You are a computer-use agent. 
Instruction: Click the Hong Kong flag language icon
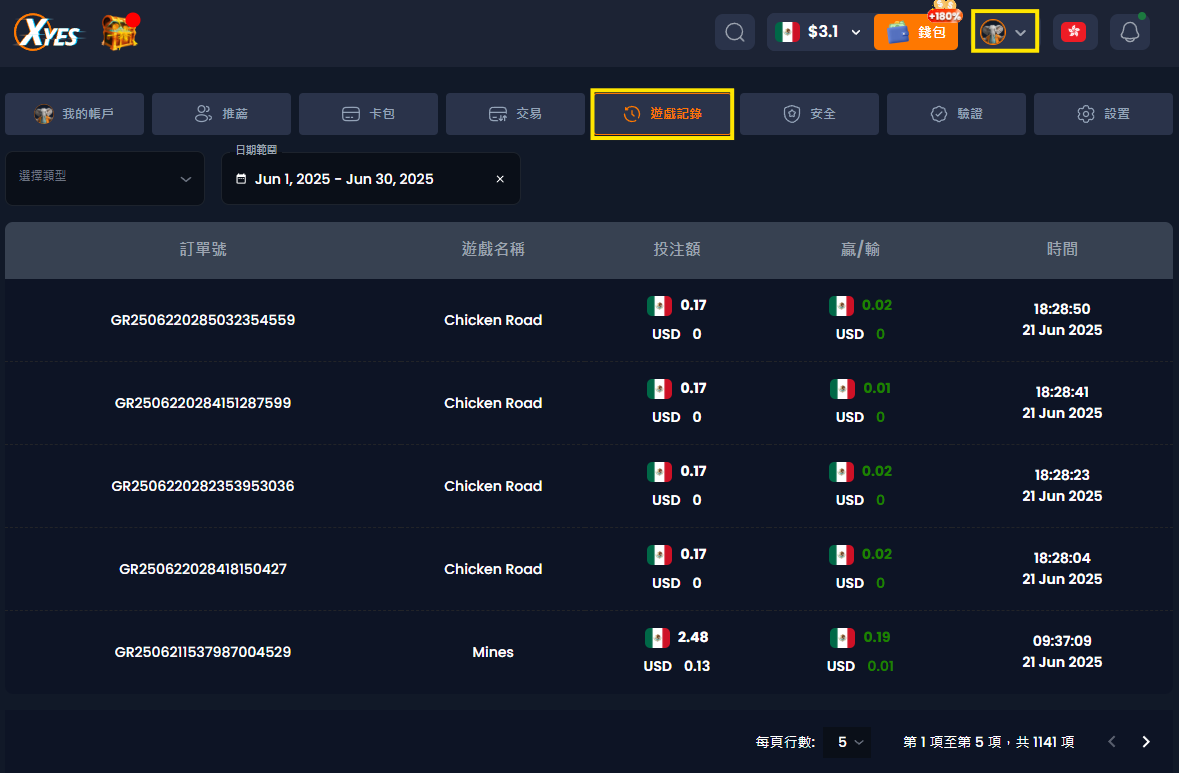[1075, 32]
